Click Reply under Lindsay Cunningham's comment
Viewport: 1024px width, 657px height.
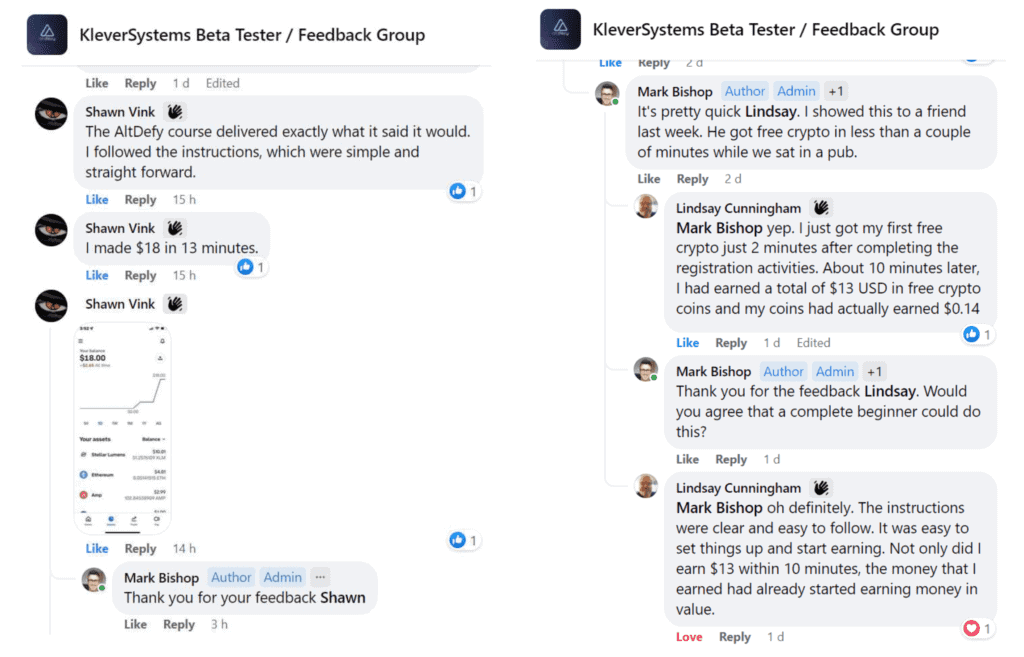pyautogui.click(x=731, y=342)
